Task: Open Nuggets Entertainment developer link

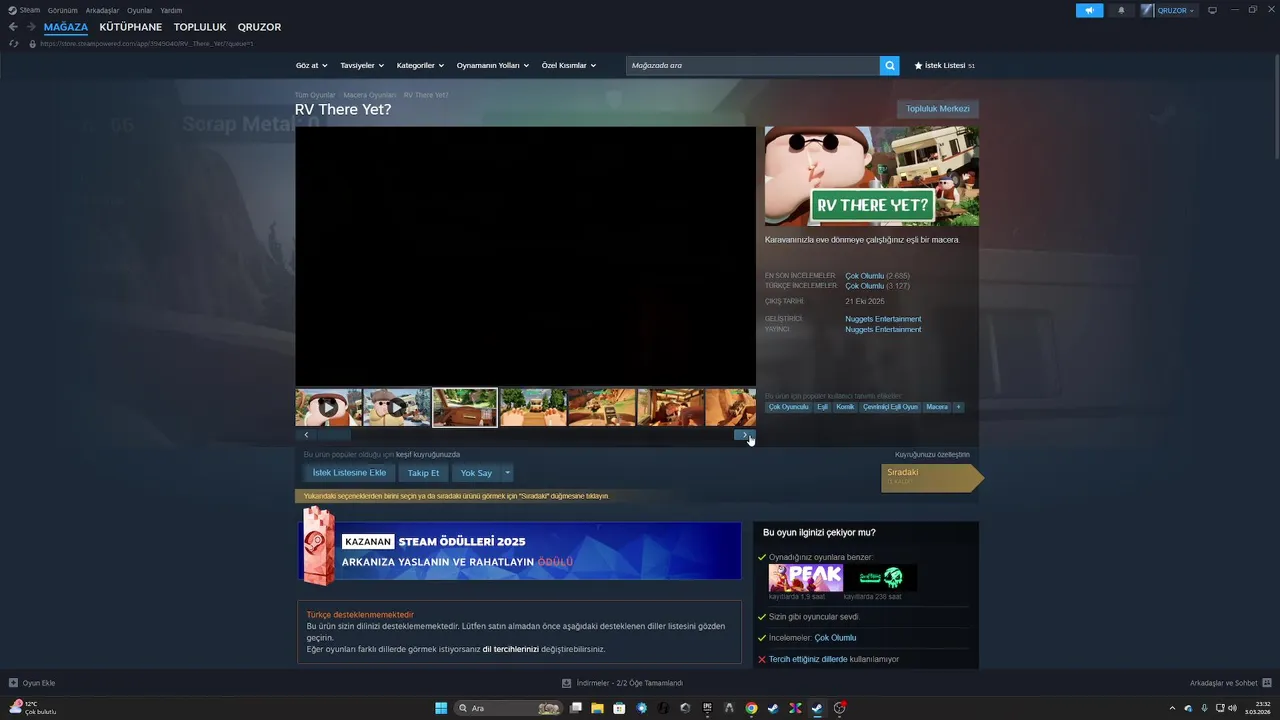Action: (x=883, y=319)
